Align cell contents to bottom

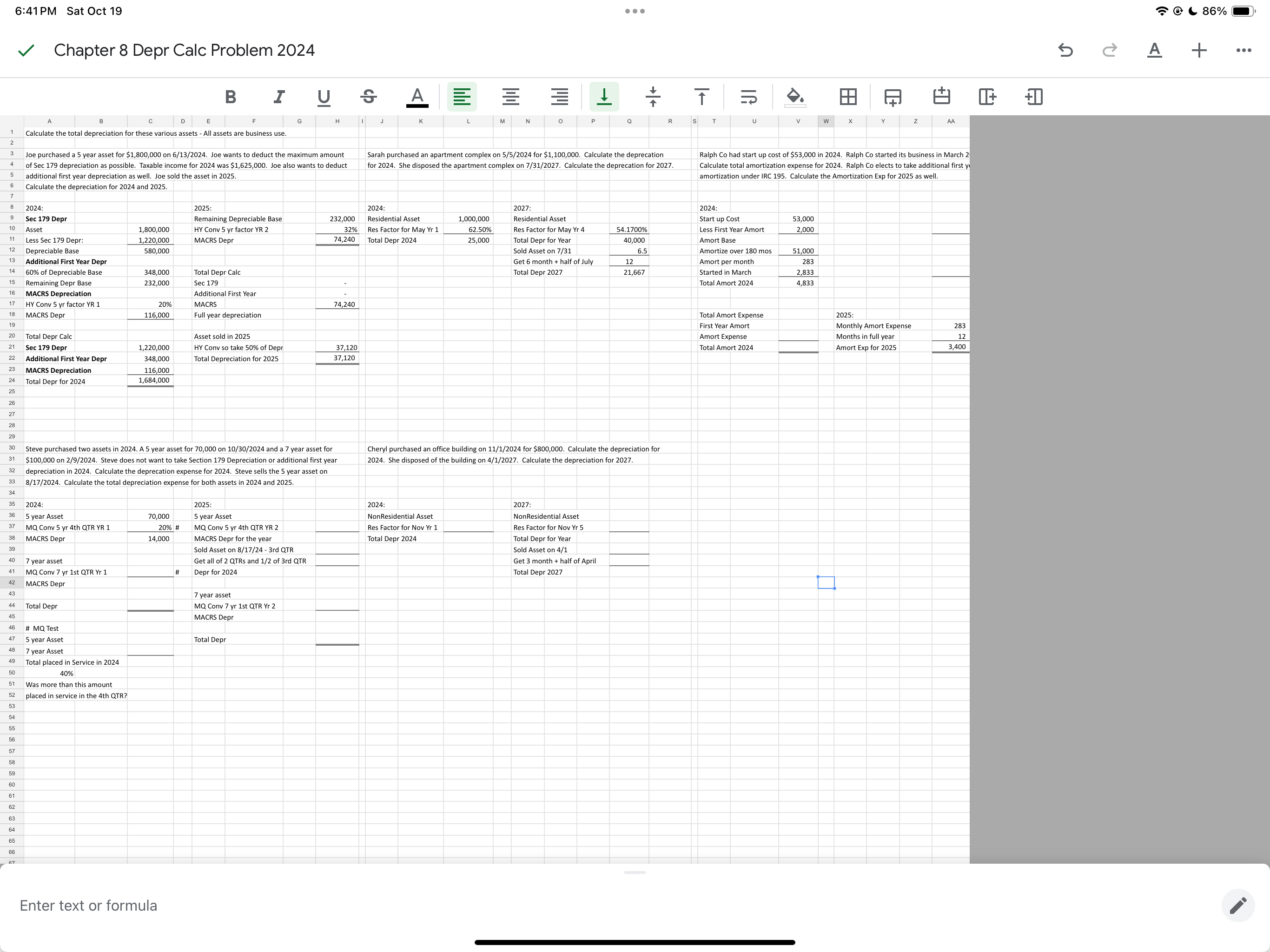click(604, 97)
